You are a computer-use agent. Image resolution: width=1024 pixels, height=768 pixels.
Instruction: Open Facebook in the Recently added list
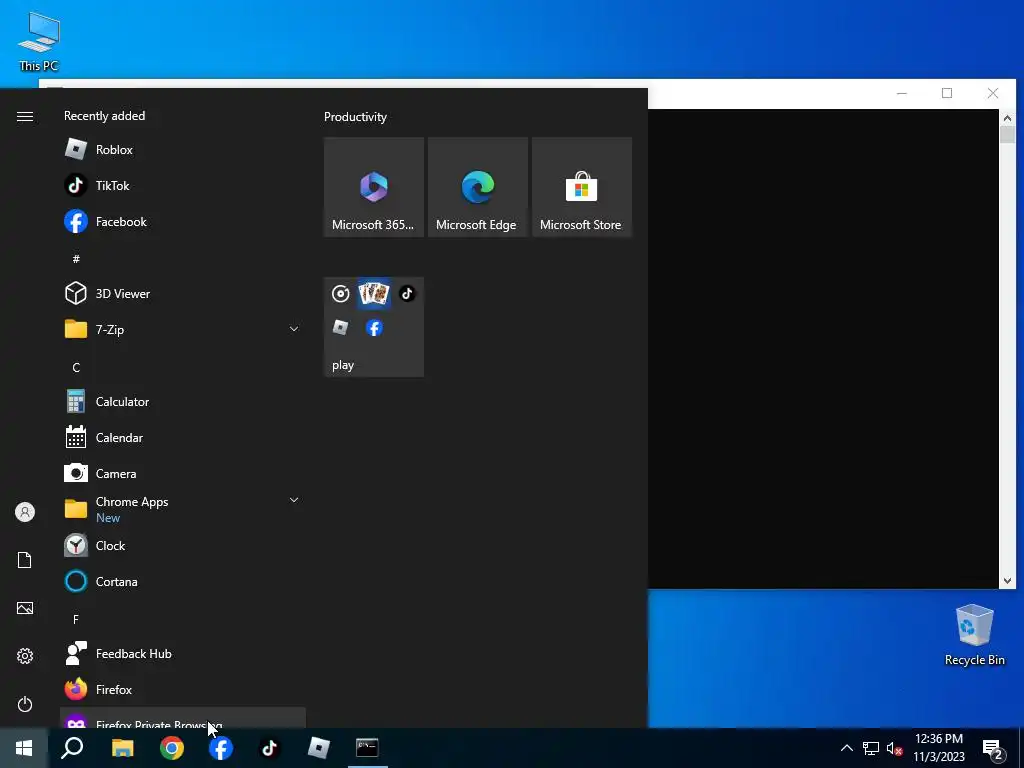(183, 221)
